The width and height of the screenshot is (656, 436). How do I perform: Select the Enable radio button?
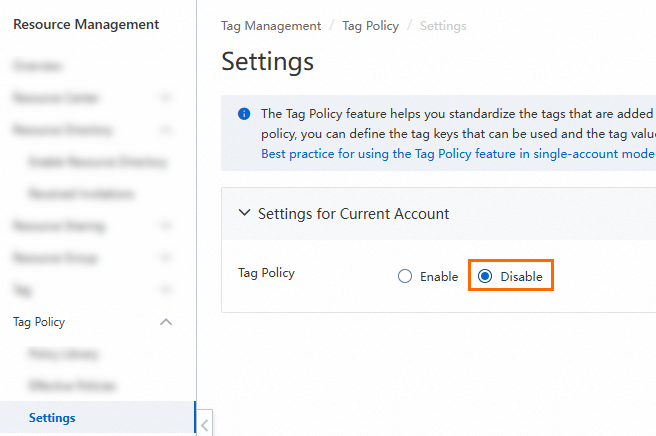click(x=405, y=277)
